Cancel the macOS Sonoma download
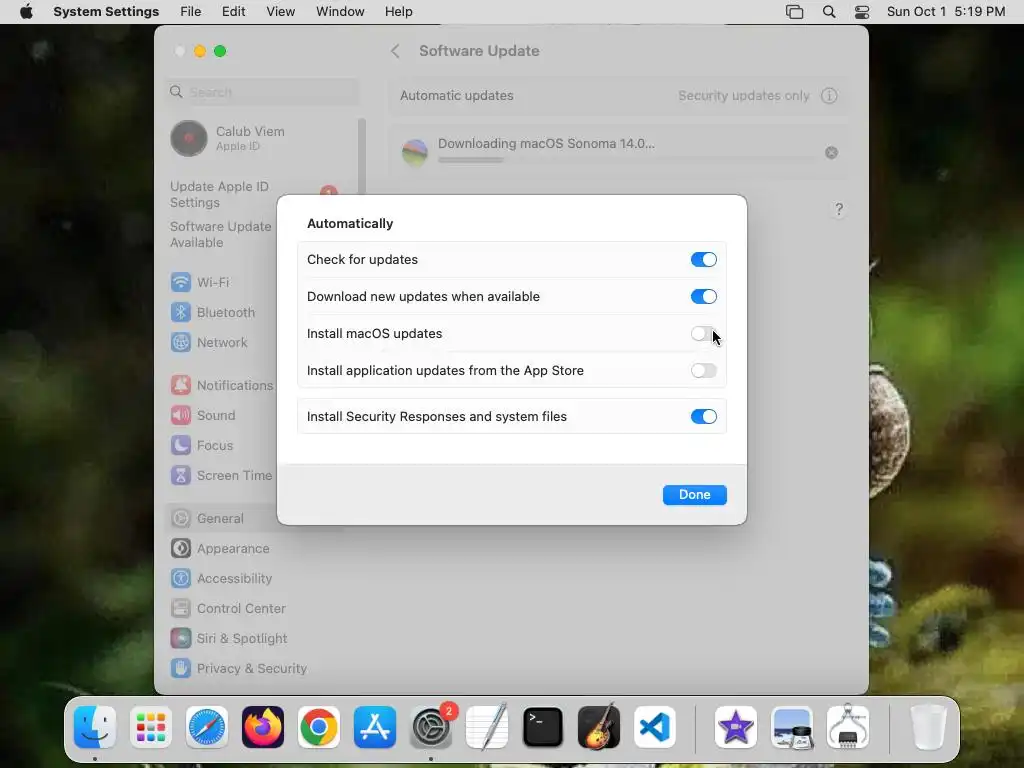The height and width of the screenshot is (768, 1024). pos(831,152)
